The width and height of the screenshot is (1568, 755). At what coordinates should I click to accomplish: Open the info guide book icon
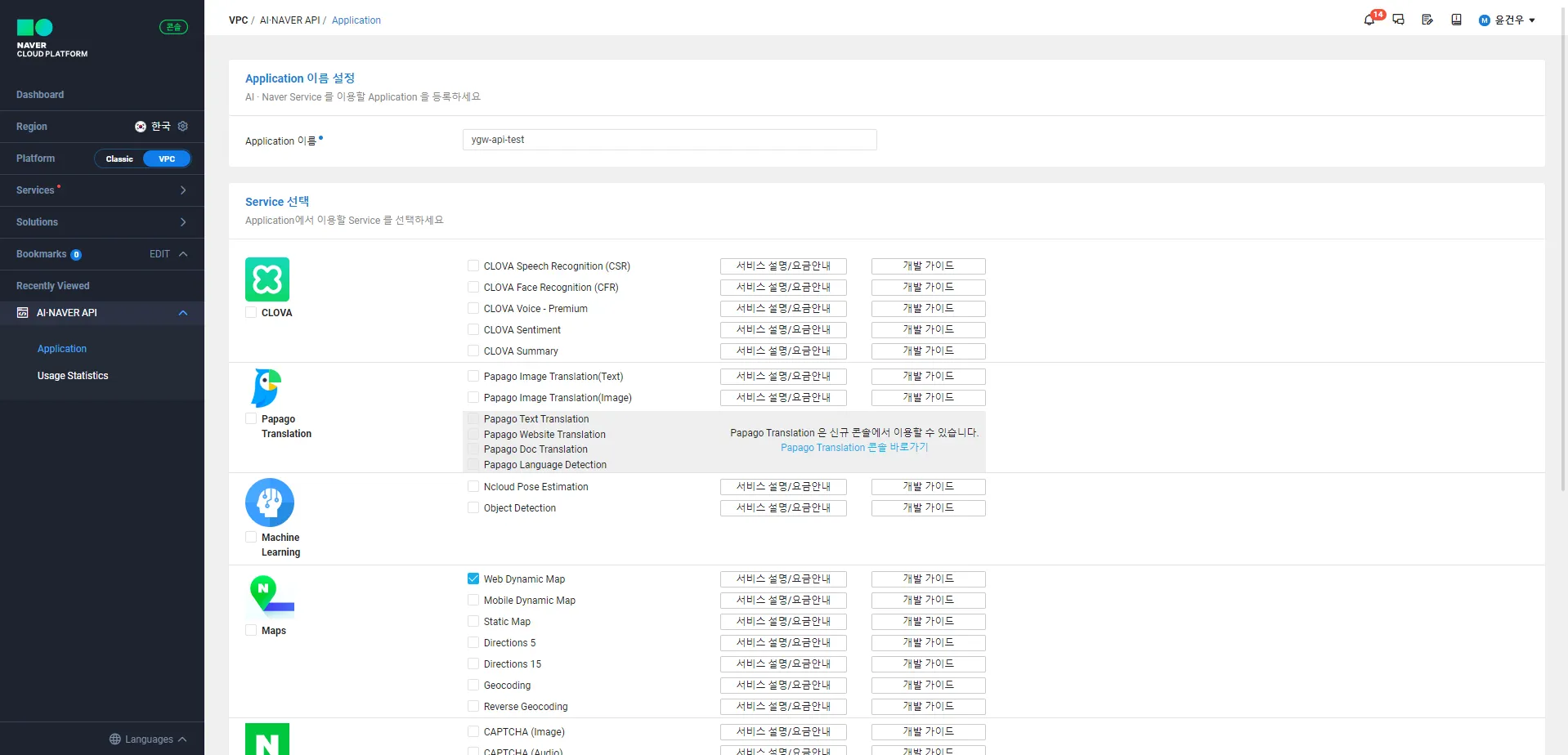1456,20
